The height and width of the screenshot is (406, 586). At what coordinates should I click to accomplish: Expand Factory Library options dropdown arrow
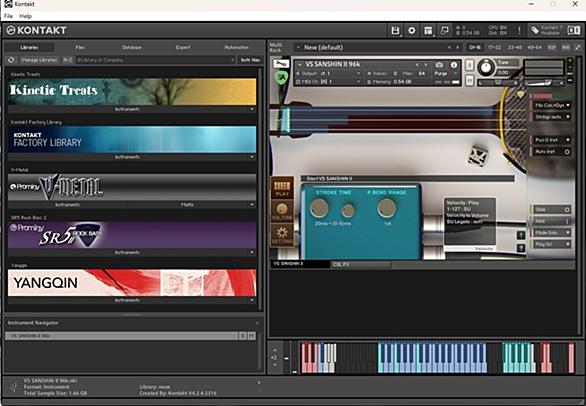[x=252, y=157]
